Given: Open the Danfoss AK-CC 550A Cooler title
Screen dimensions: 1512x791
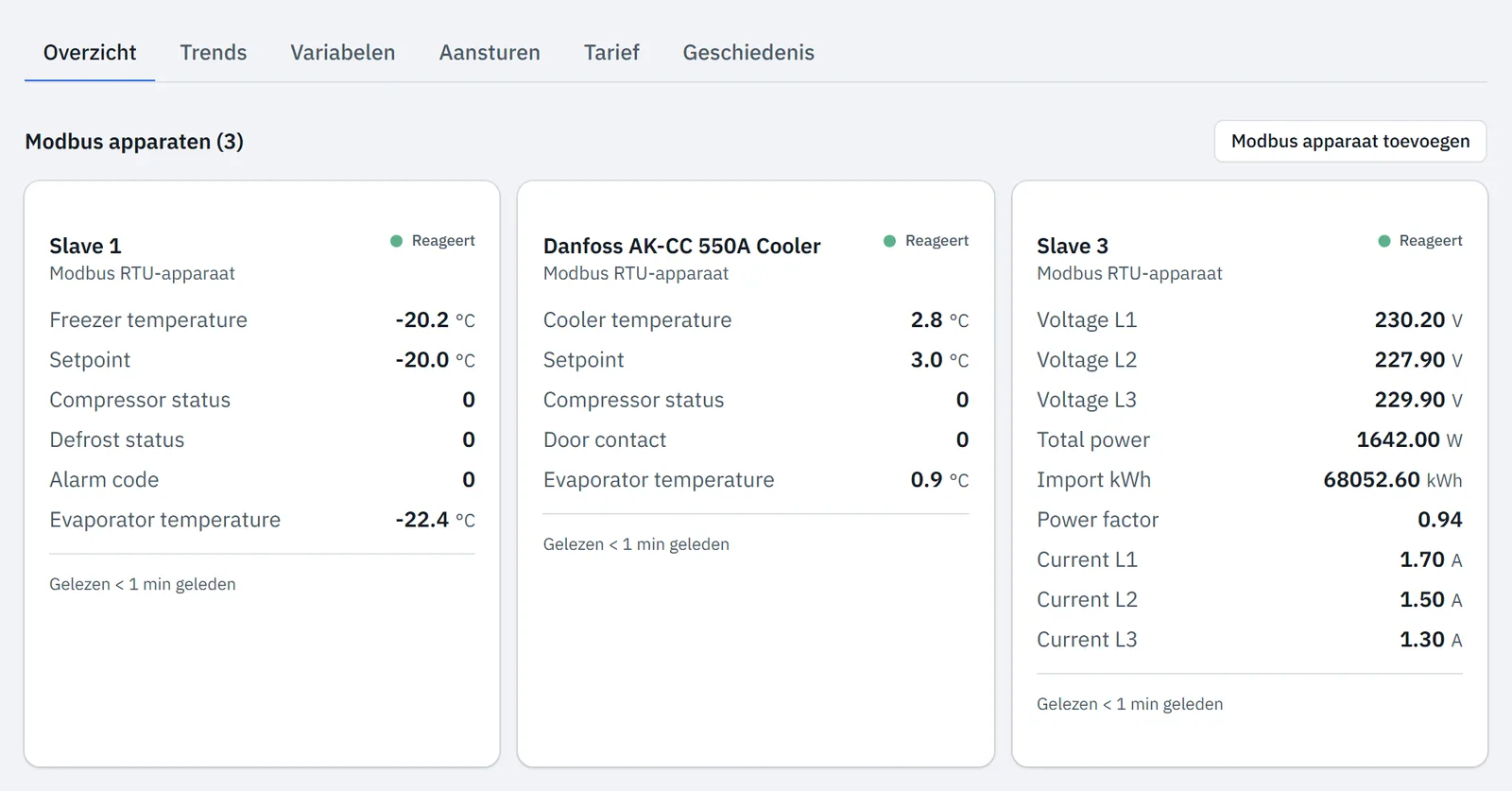Looking at the screenshot, I should [681, 247].
